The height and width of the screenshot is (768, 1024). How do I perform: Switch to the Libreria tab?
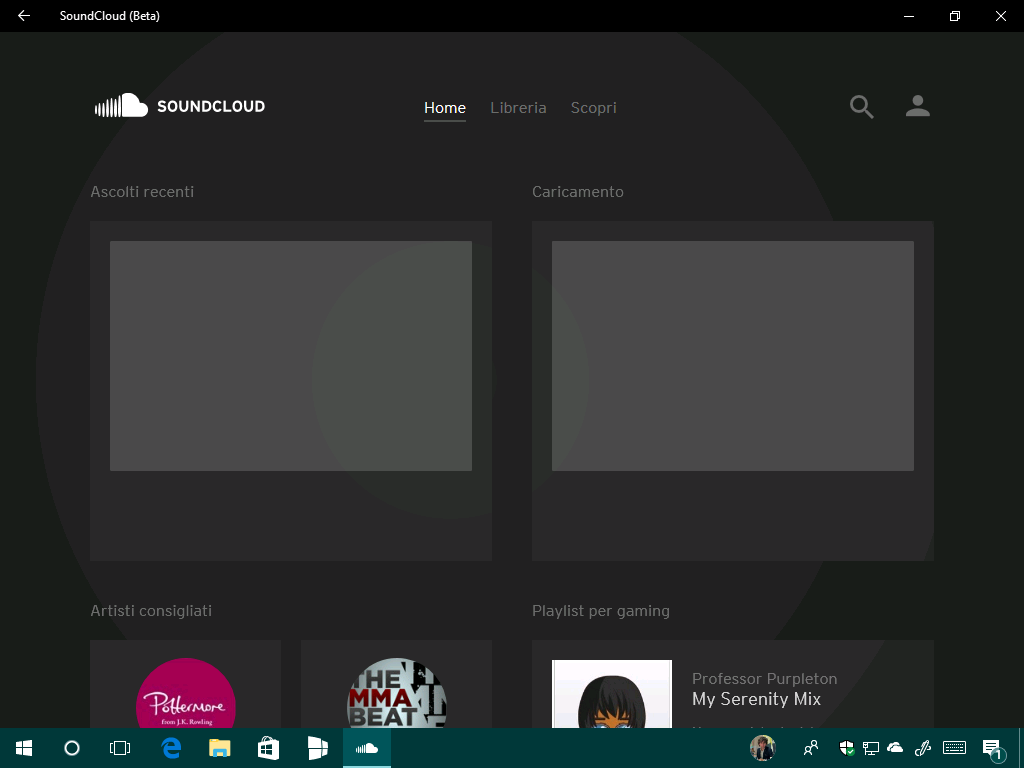point(519,108)
